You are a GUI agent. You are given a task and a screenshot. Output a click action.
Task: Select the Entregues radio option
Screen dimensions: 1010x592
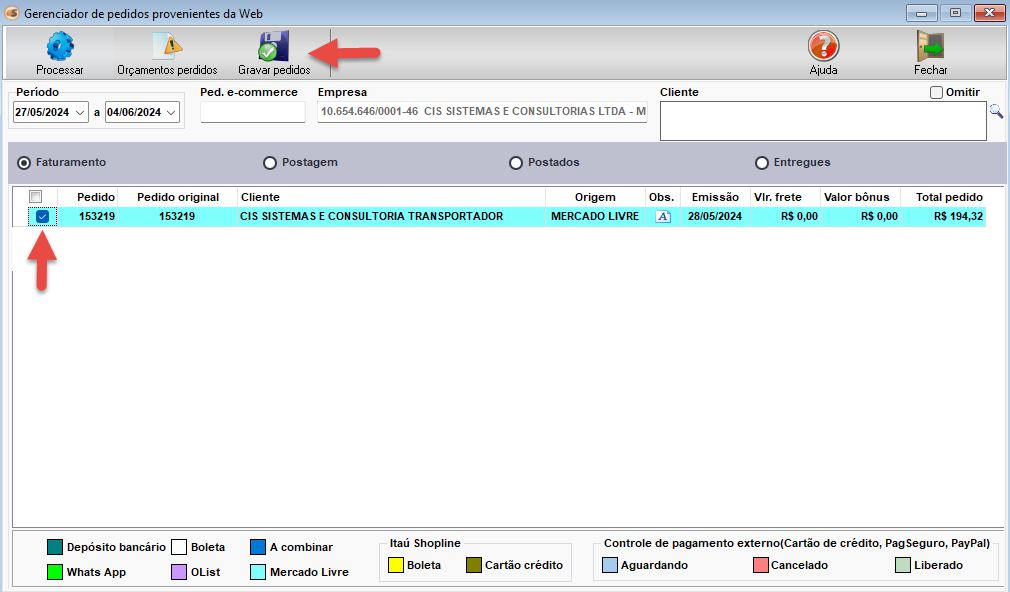(762, 163)
